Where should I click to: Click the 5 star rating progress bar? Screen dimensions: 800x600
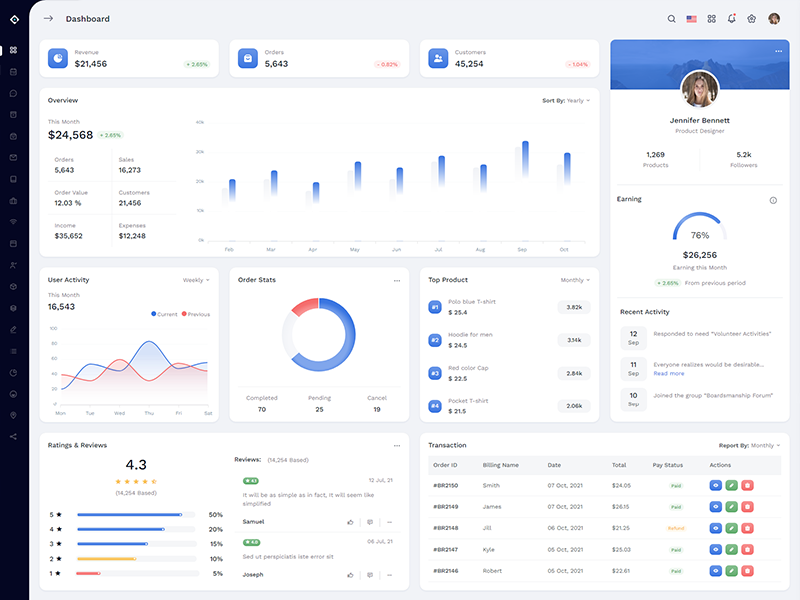pyautogui.click(x=136, y=515)
